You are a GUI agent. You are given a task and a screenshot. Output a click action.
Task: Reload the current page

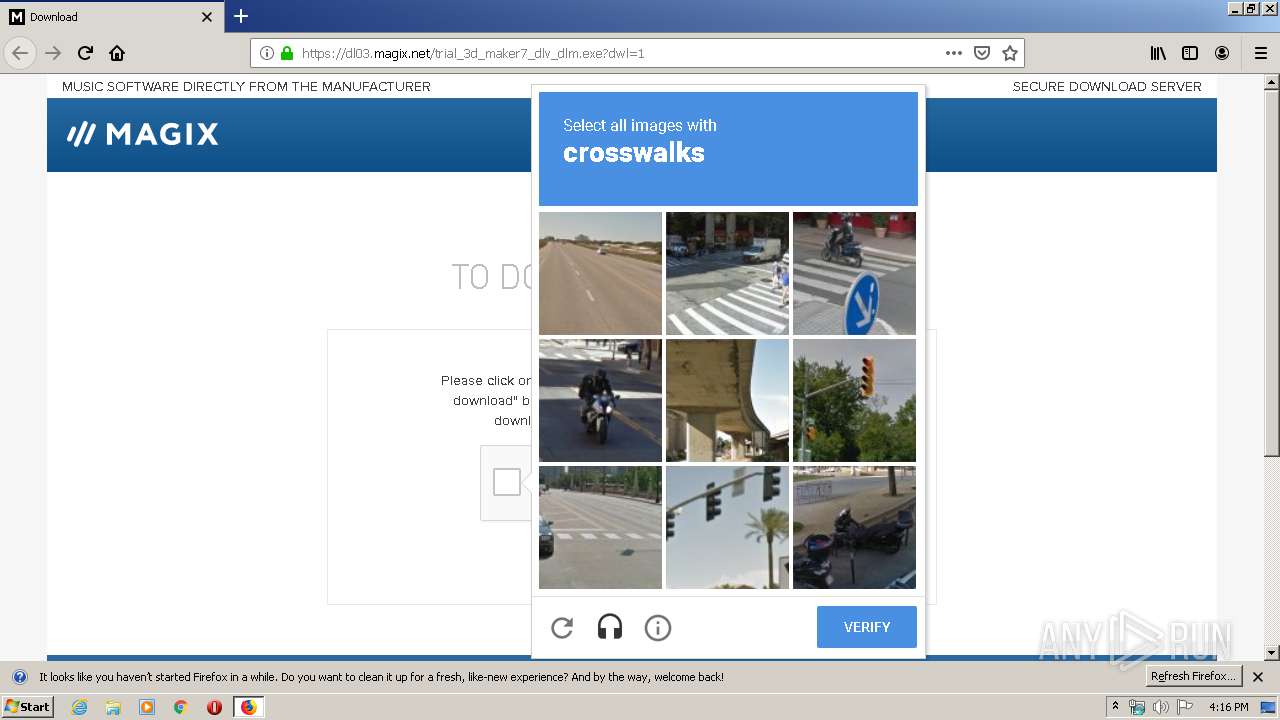click(x=85, y=53)
